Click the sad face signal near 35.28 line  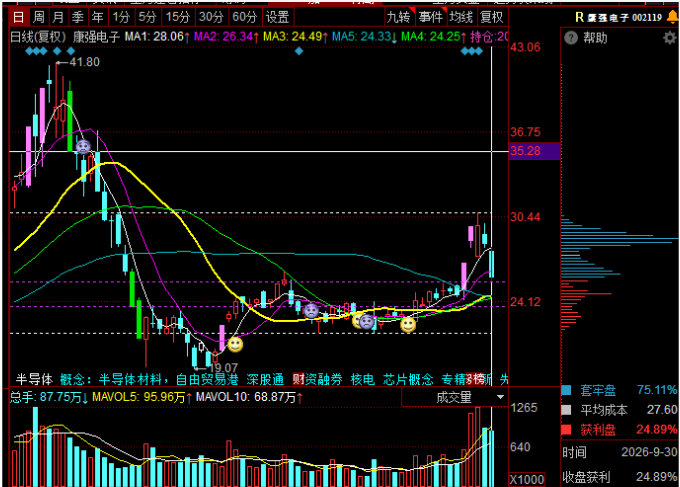(83, 147)
